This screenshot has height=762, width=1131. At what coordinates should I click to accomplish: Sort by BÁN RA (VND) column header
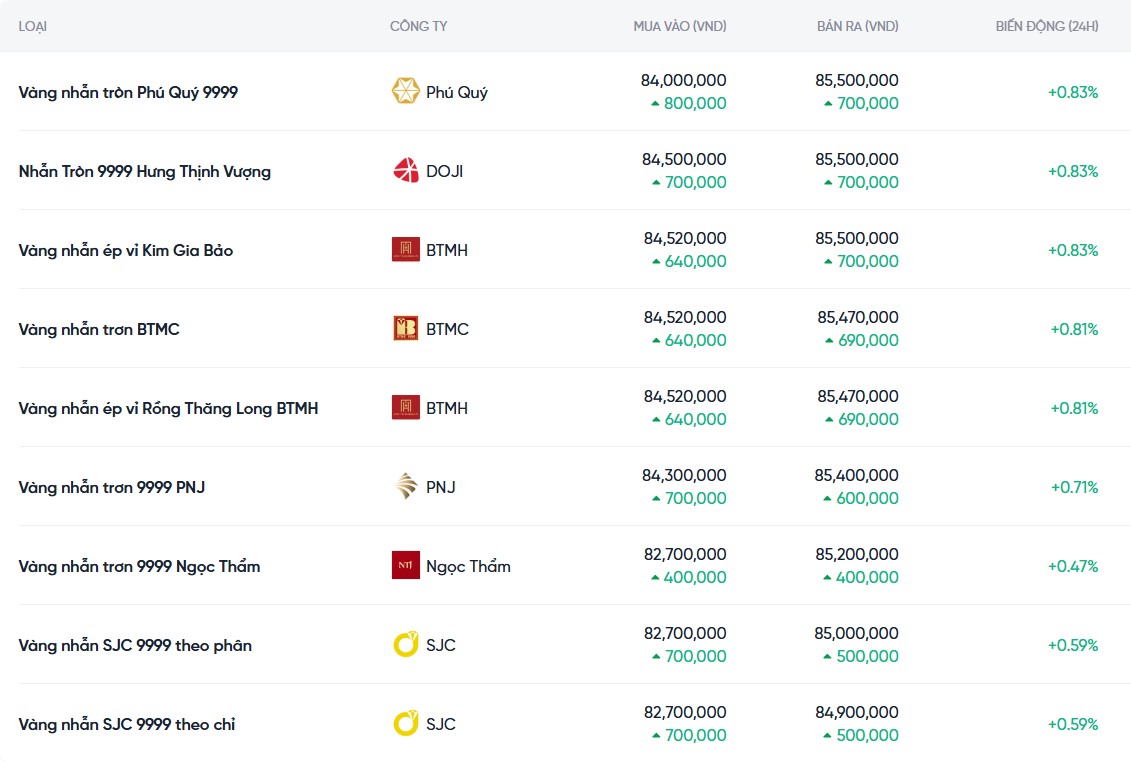(x=857, y=26)
